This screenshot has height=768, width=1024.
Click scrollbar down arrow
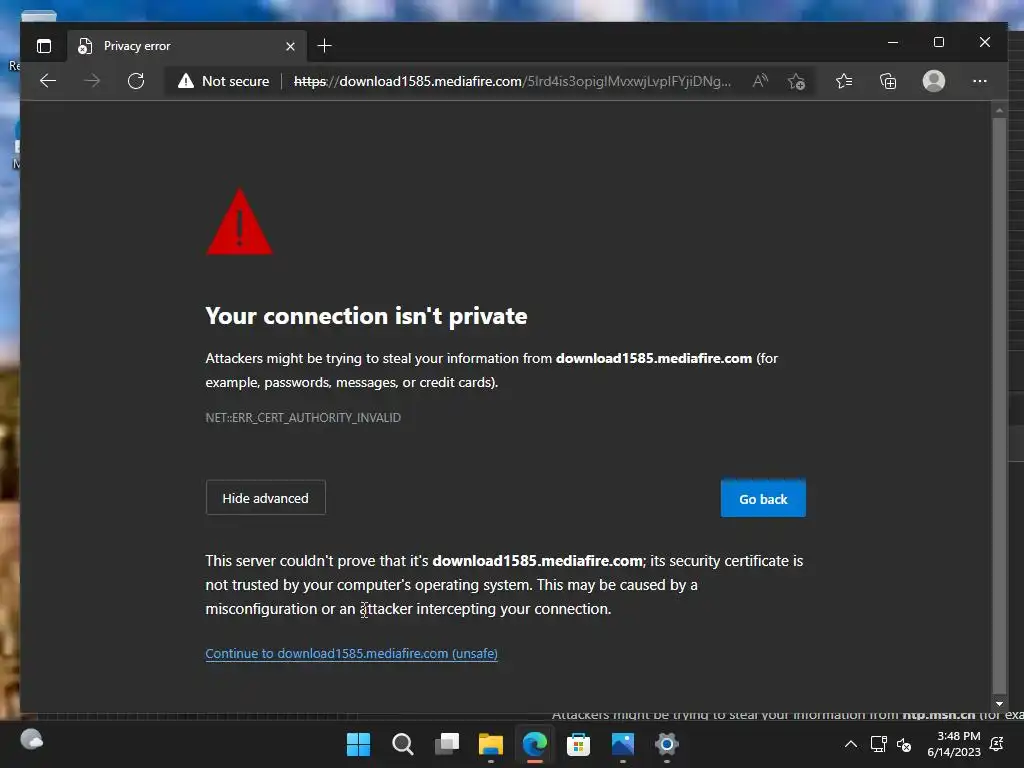[x=999, y=703]
